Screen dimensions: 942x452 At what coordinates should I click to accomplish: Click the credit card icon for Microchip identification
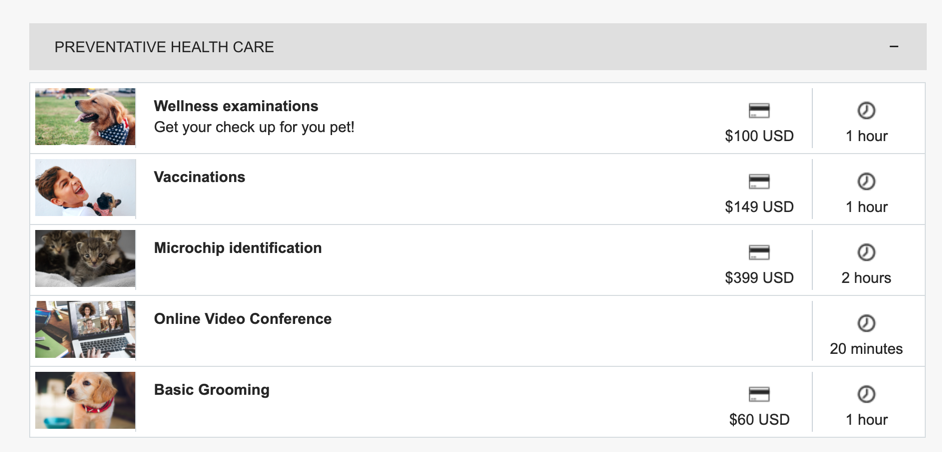click(x=759, y=252)
